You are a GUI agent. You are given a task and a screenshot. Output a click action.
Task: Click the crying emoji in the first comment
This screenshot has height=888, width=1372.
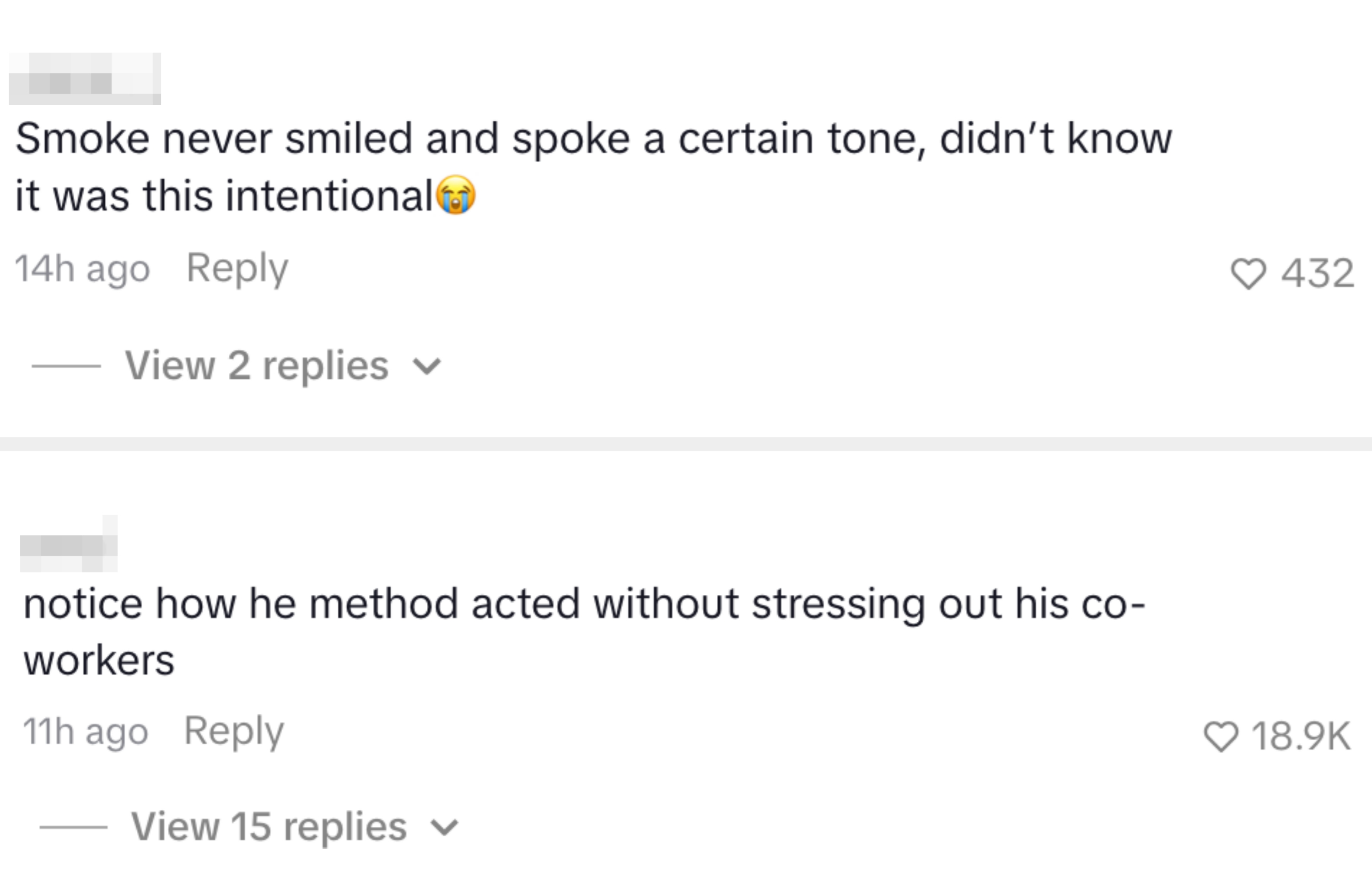pos(456,195)
